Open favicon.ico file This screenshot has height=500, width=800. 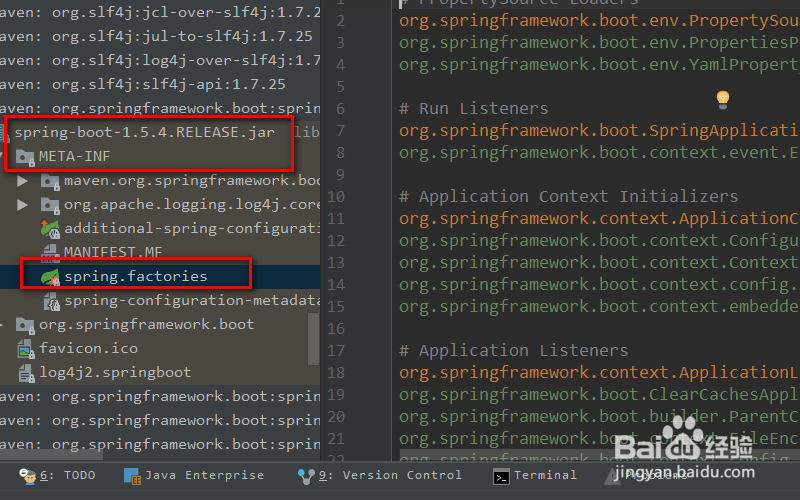(x=89, y=348)
